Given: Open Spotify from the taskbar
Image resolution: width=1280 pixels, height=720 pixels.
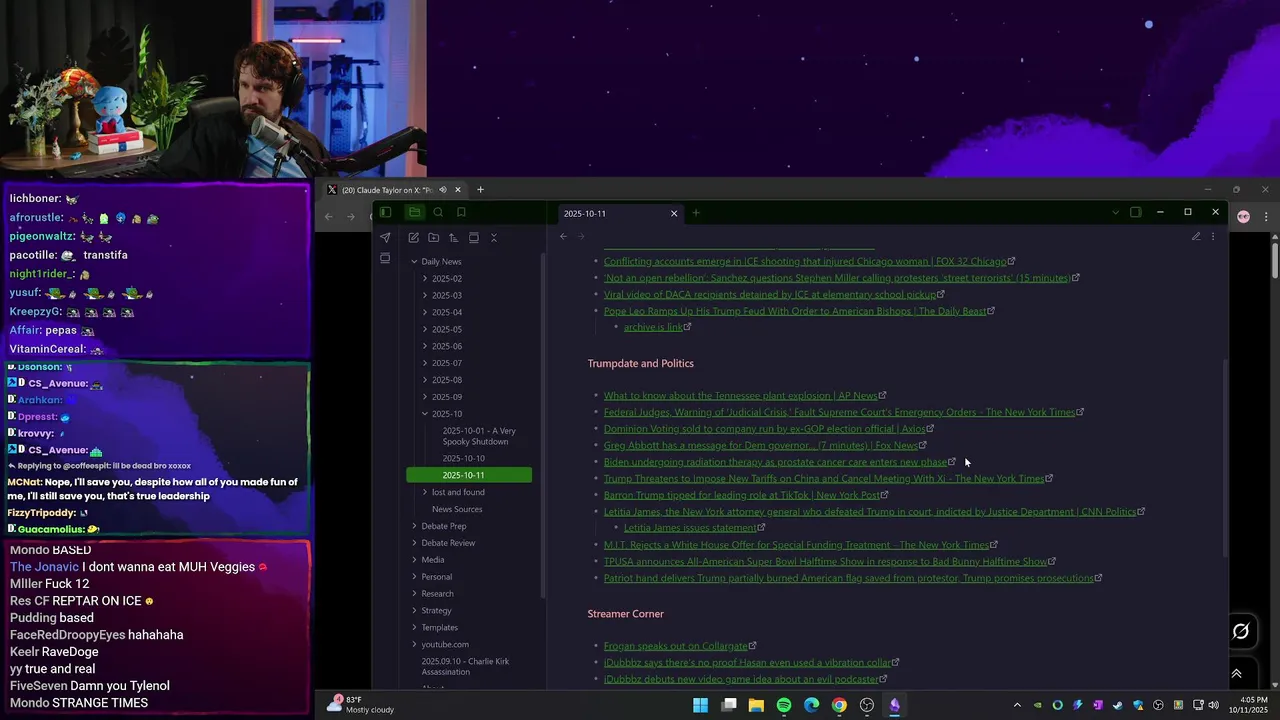Looking at the screenshot, I should (x=784, y=705).
